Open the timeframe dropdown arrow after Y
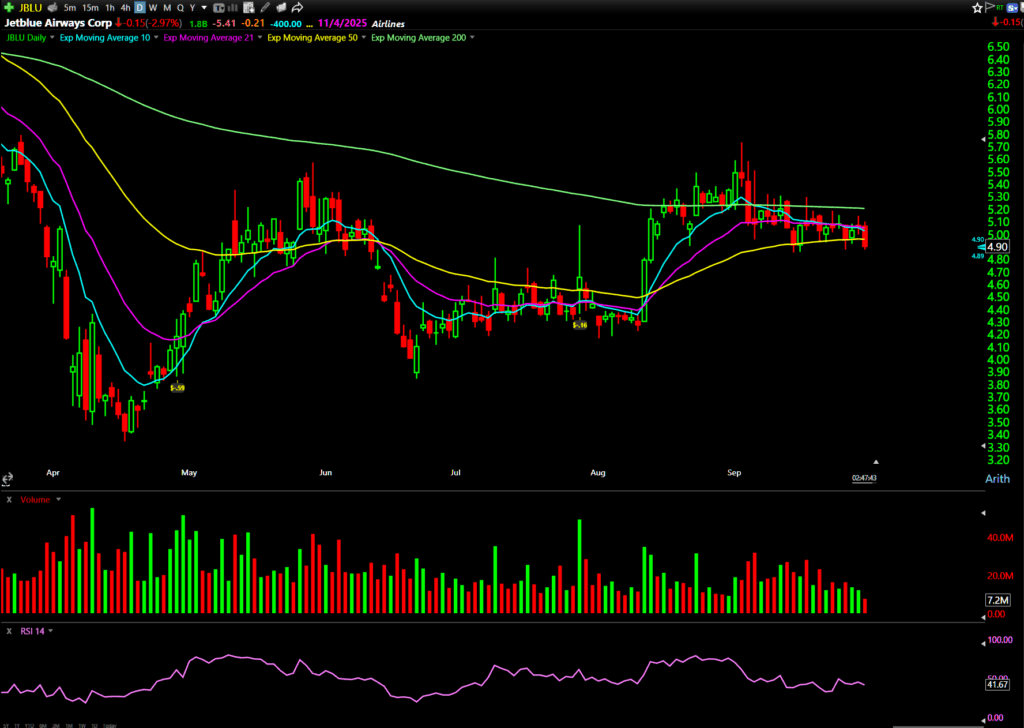 [x=205, y=7]
